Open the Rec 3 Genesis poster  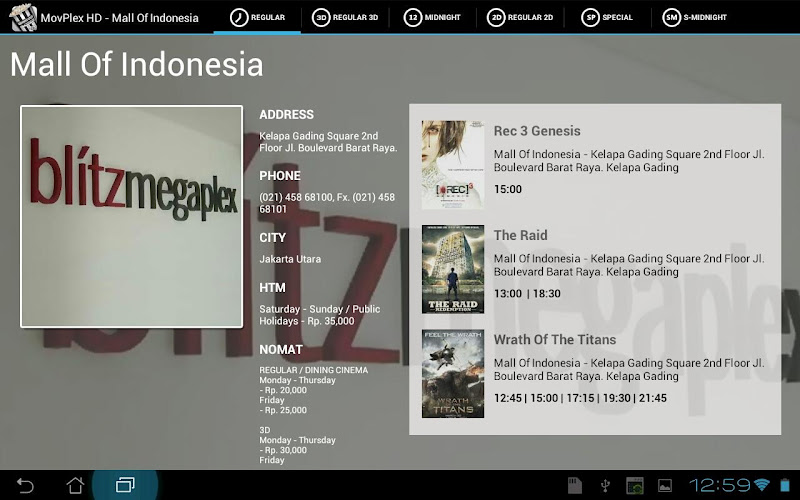pos(453,165)
